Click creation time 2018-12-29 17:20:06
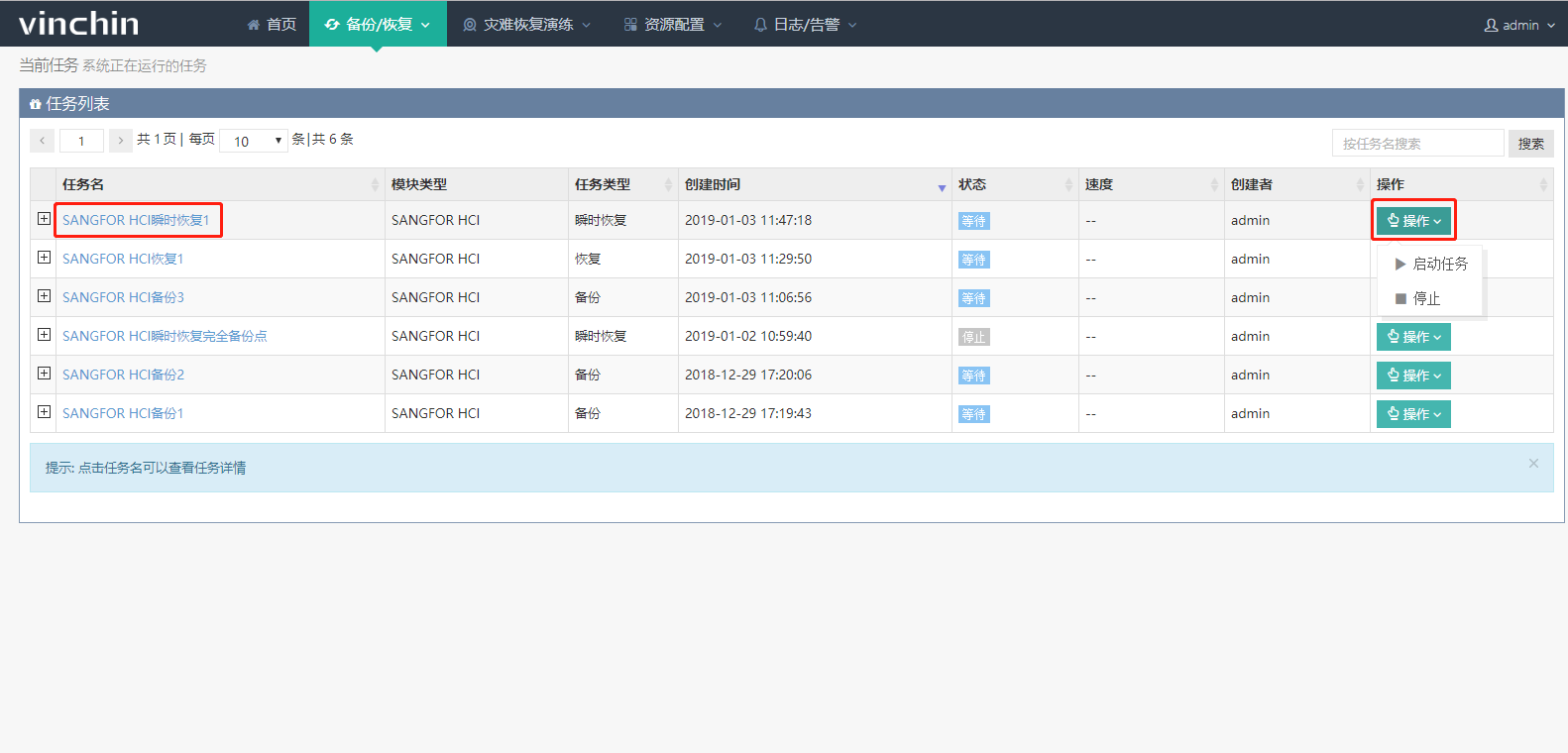 point(748,375)
